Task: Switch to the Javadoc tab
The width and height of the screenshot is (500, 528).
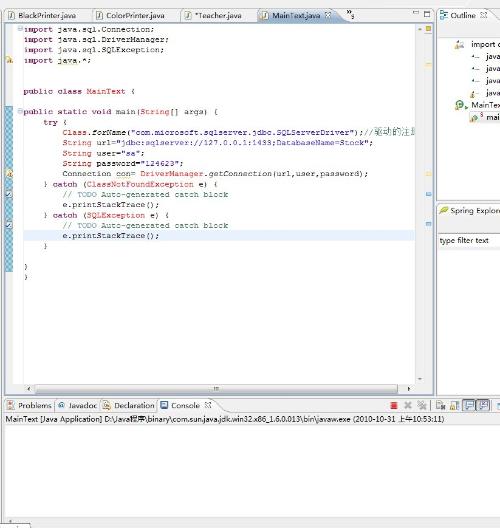Action: click(77, 405)
